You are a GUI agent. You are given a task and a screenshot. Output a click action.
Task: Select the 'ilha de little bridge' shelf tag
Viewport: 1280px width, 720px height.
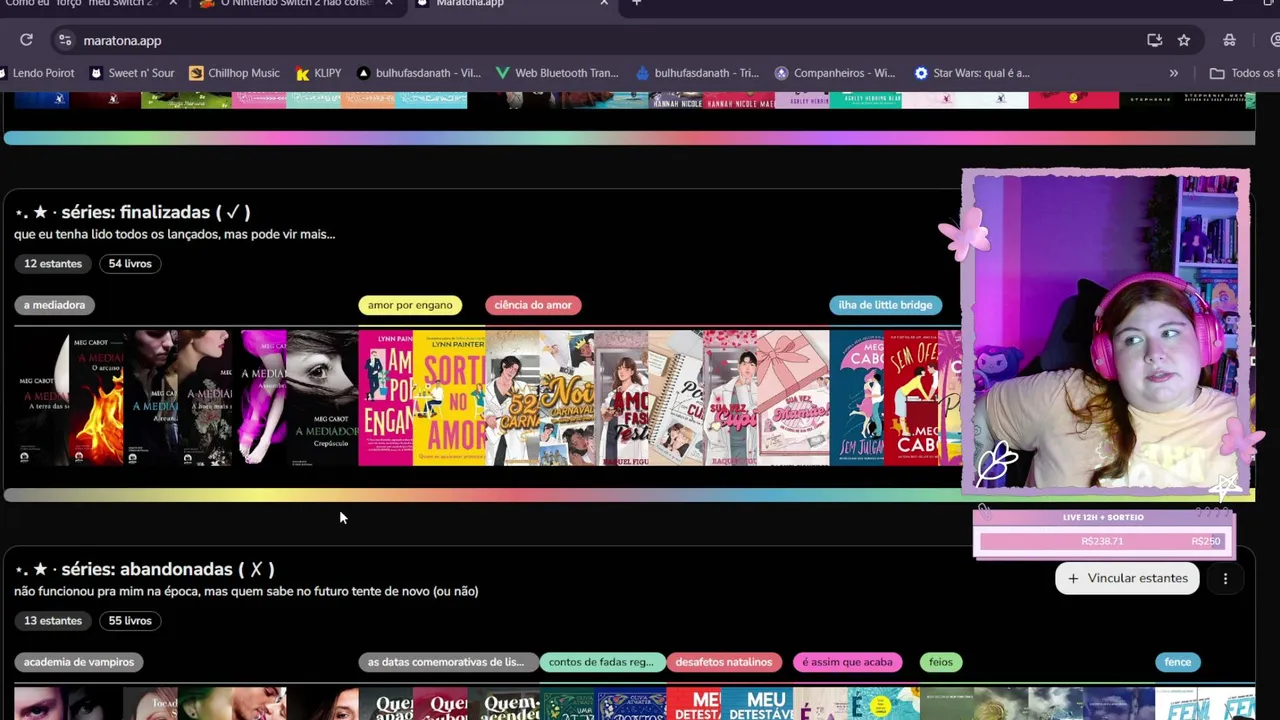pyautogui.click(x=885, y=305)
